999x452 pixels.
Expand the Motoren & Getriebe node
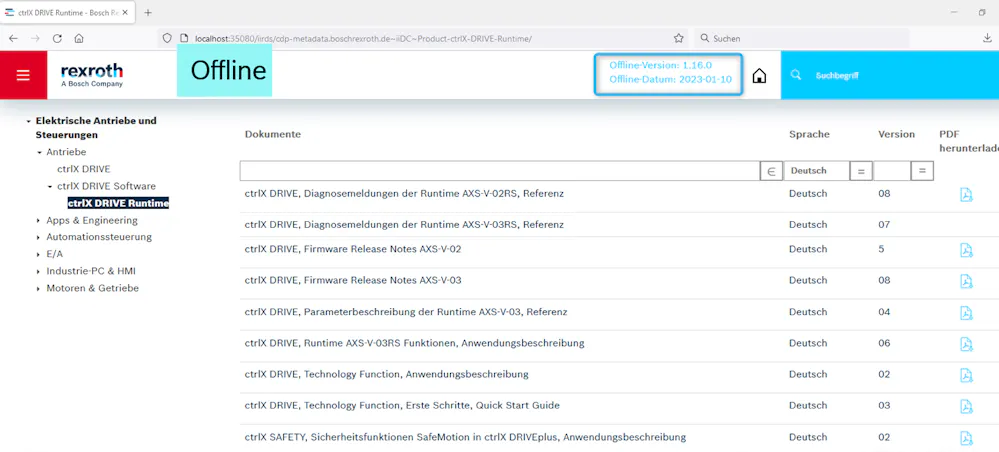(x=40, y=289)
